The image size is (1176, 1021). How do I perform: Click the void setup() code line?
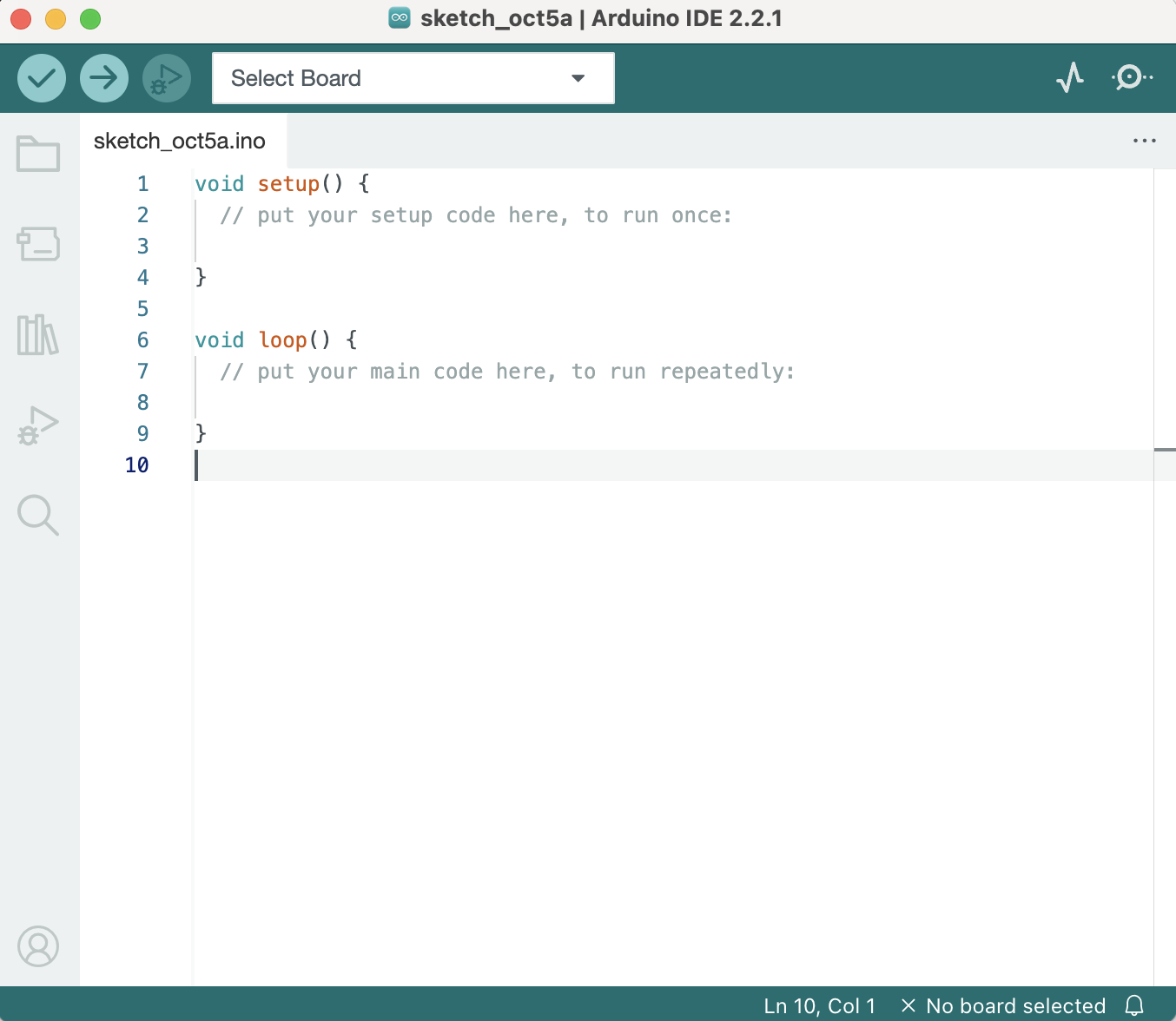click(x=282, y=184)
